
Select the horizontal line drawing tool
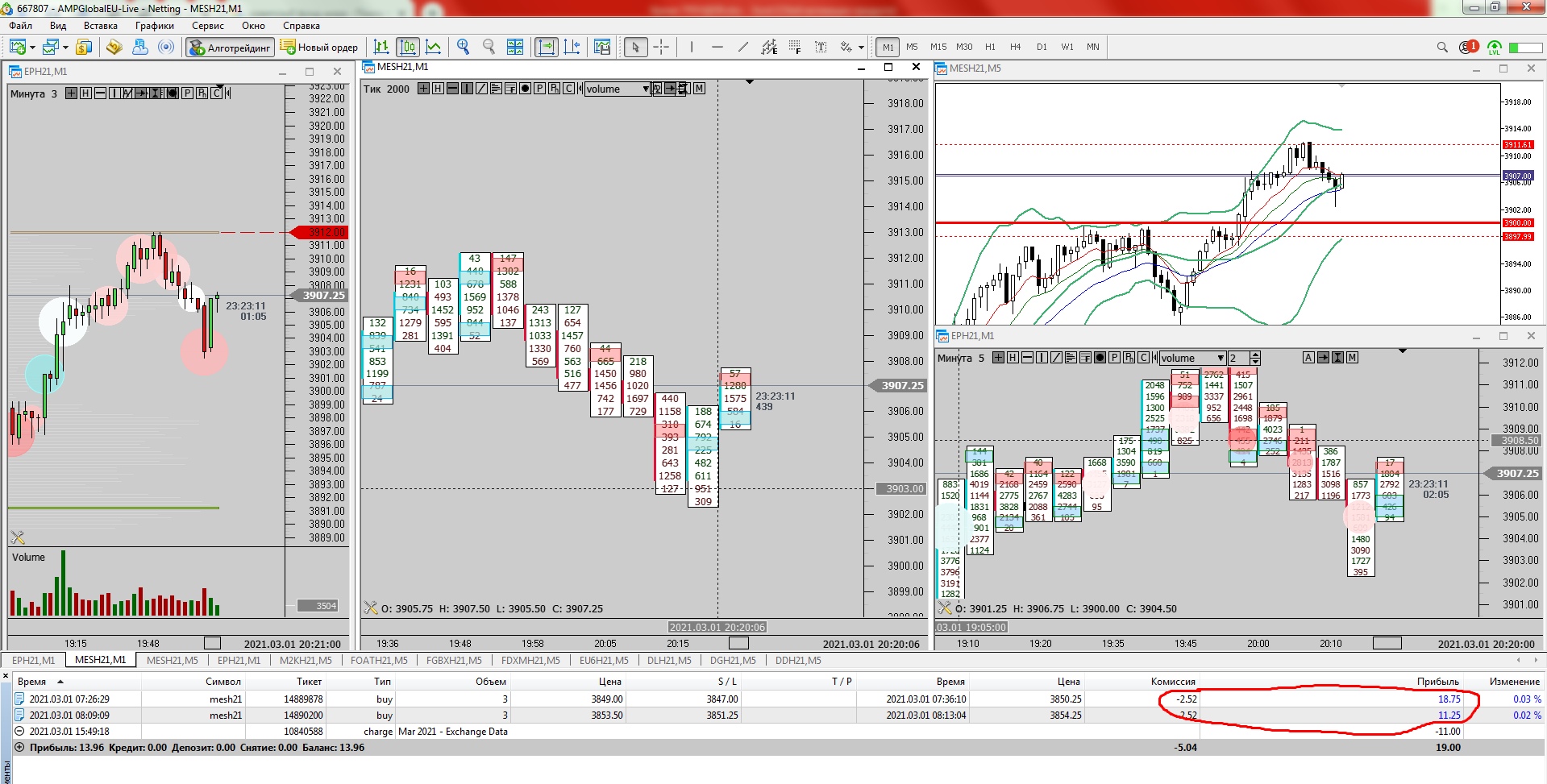(717, 47)
